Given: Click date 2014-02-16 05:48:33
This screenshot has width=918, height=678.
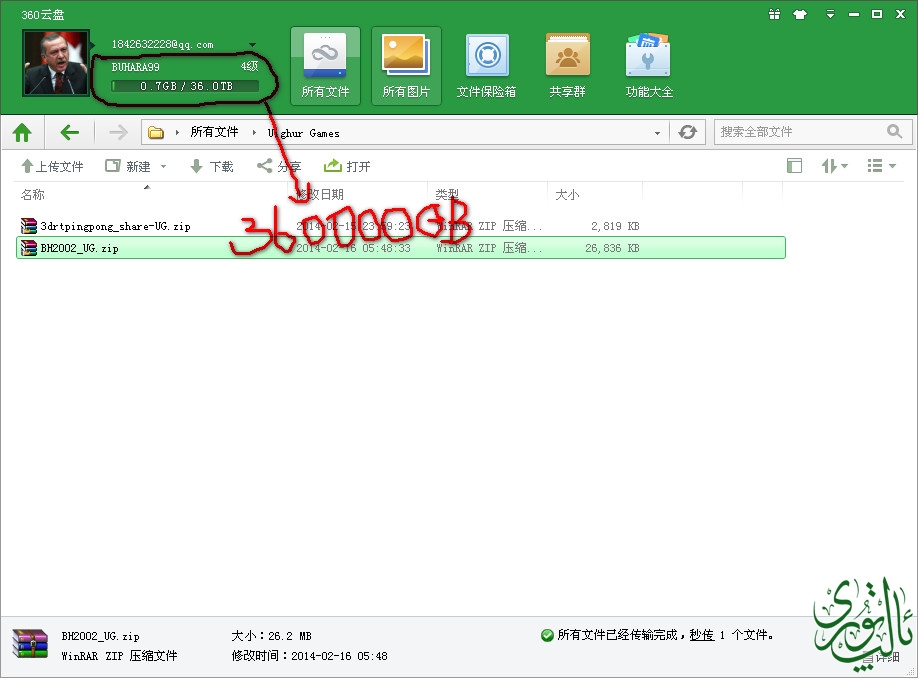Looking at the screenshot, I should 353,248.
